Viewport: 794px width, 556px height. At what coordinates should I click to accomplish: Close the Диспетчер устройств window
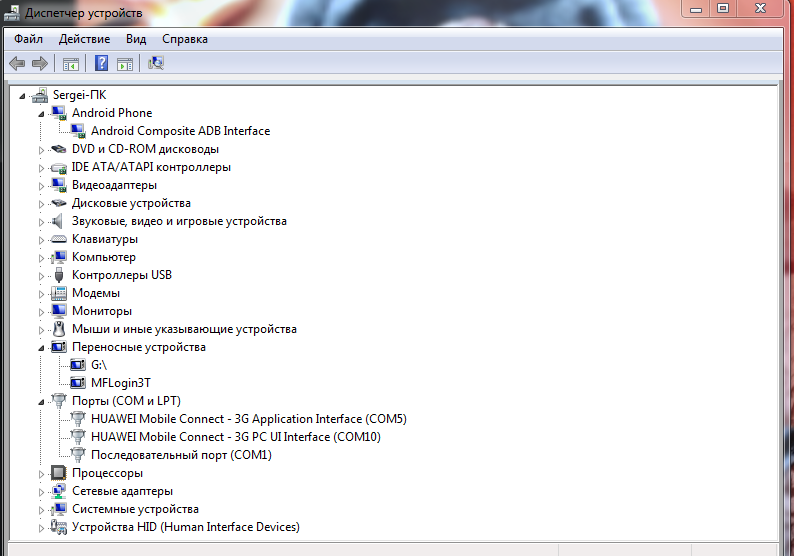pyautogui.click(x=760, y=8)
